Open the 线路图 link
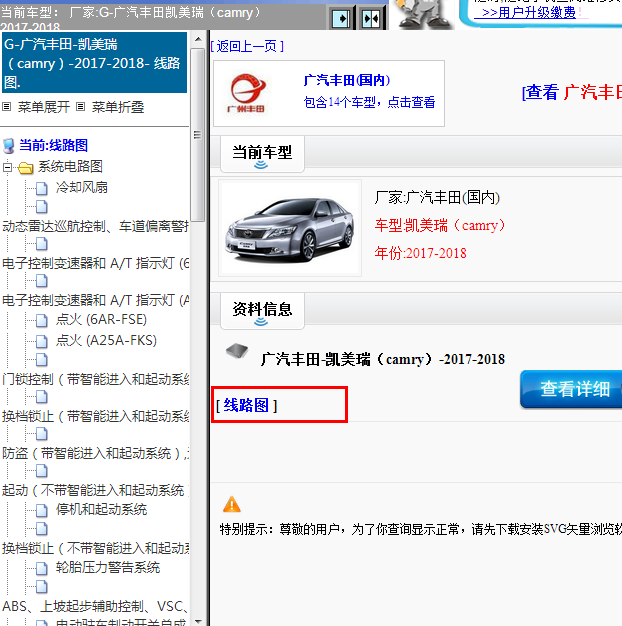 [246, 405]
